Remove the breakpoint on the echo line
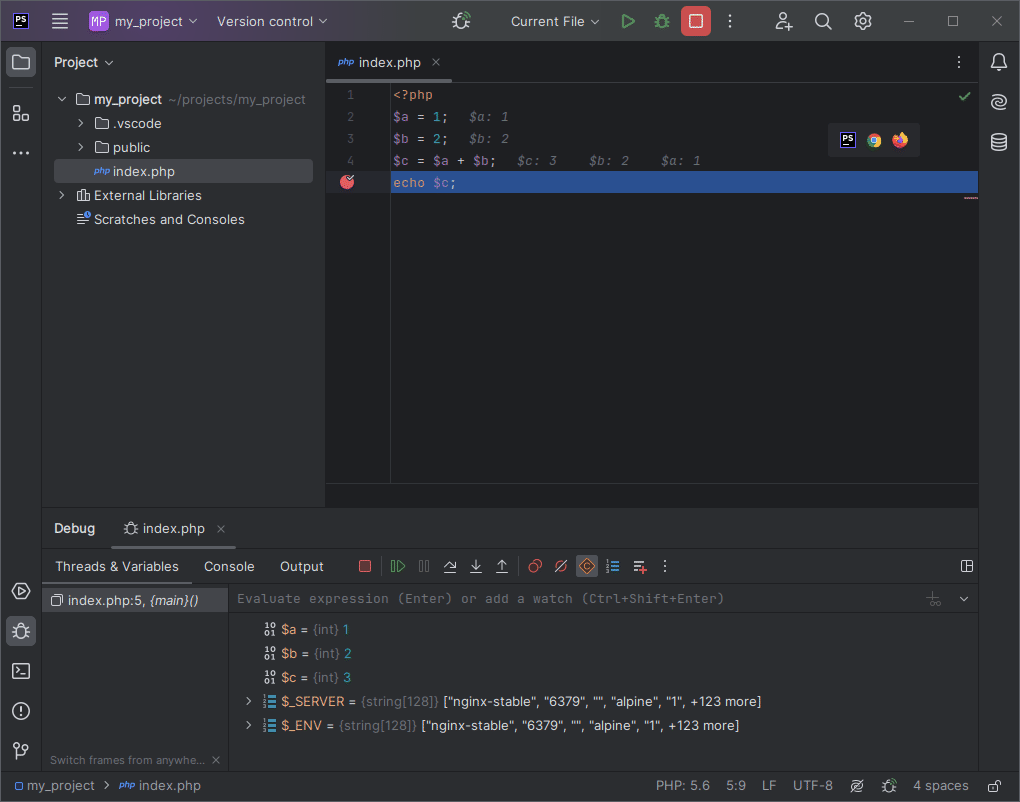 (347, 182)
